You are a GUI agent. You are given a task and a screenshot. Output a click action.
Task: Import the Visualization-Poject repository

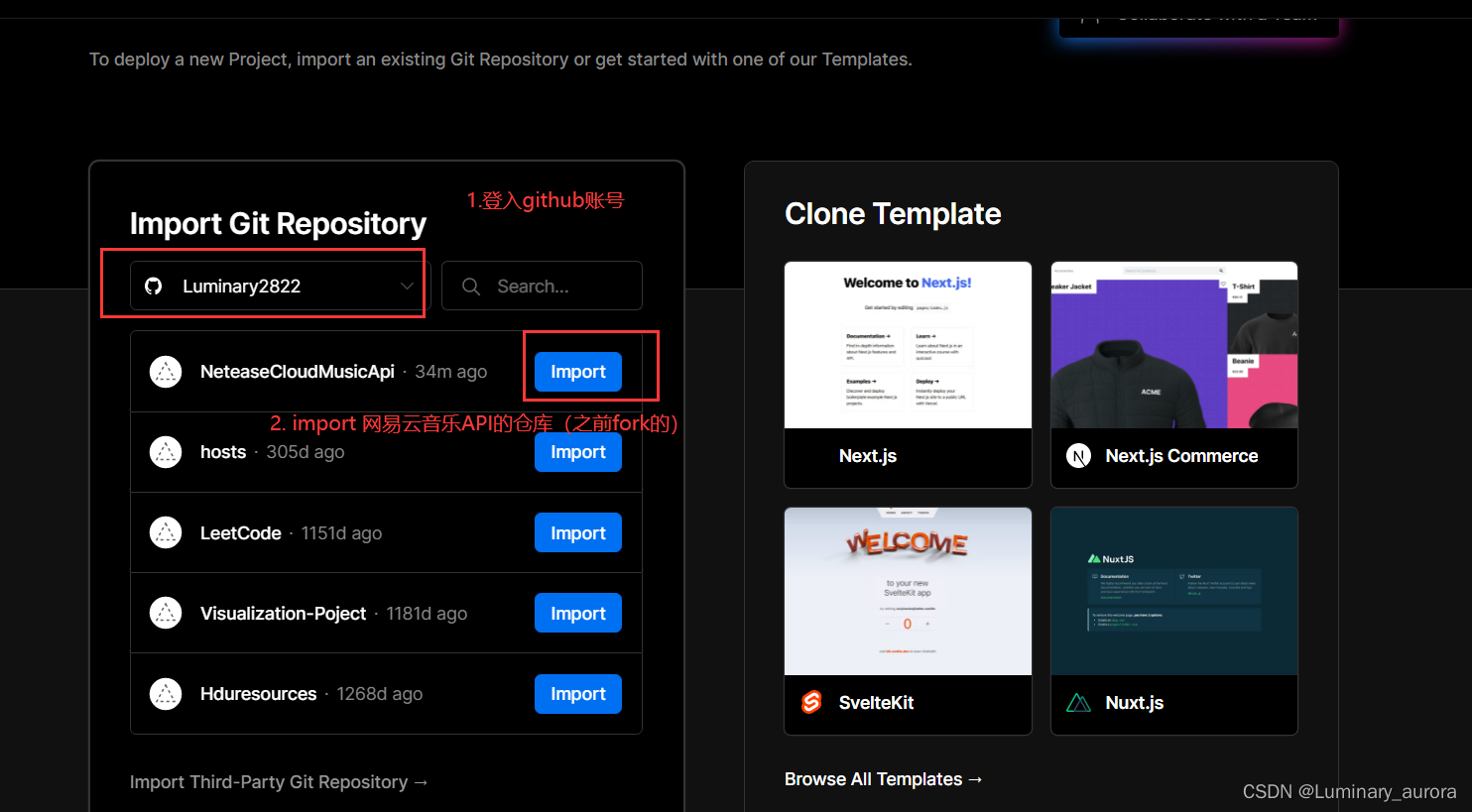coord(578,613)
